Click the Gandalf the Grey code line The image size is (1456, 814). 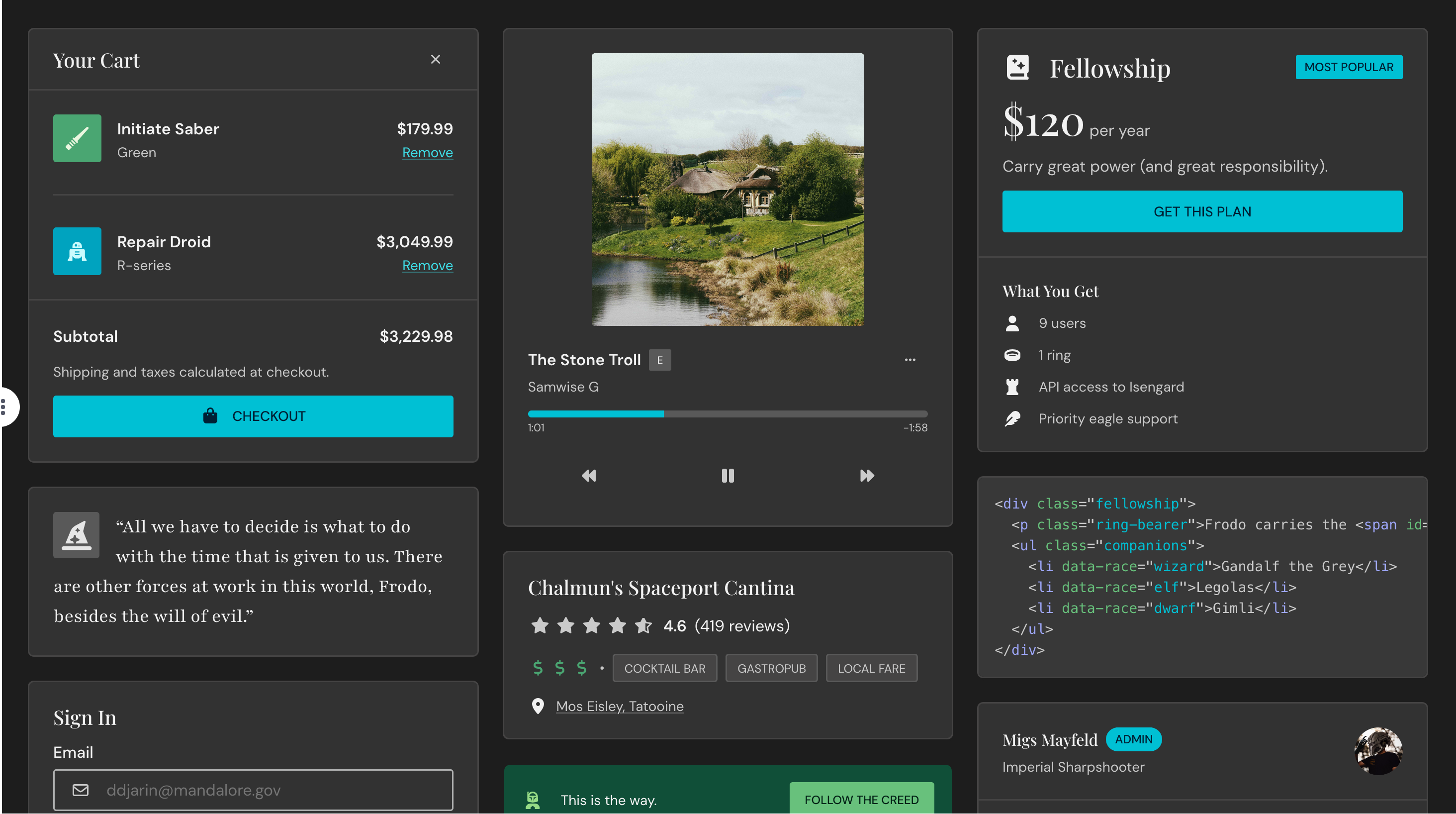coord(1212,566)
